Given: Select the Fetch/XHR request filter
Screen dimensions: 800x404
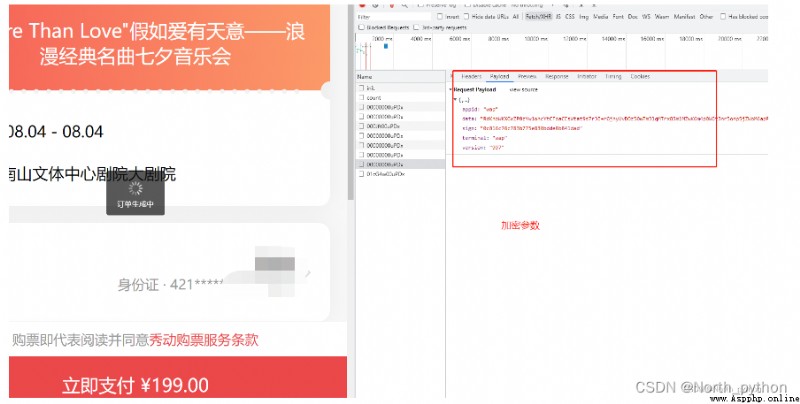Looking at the screenshot, I should click(538, 17).
